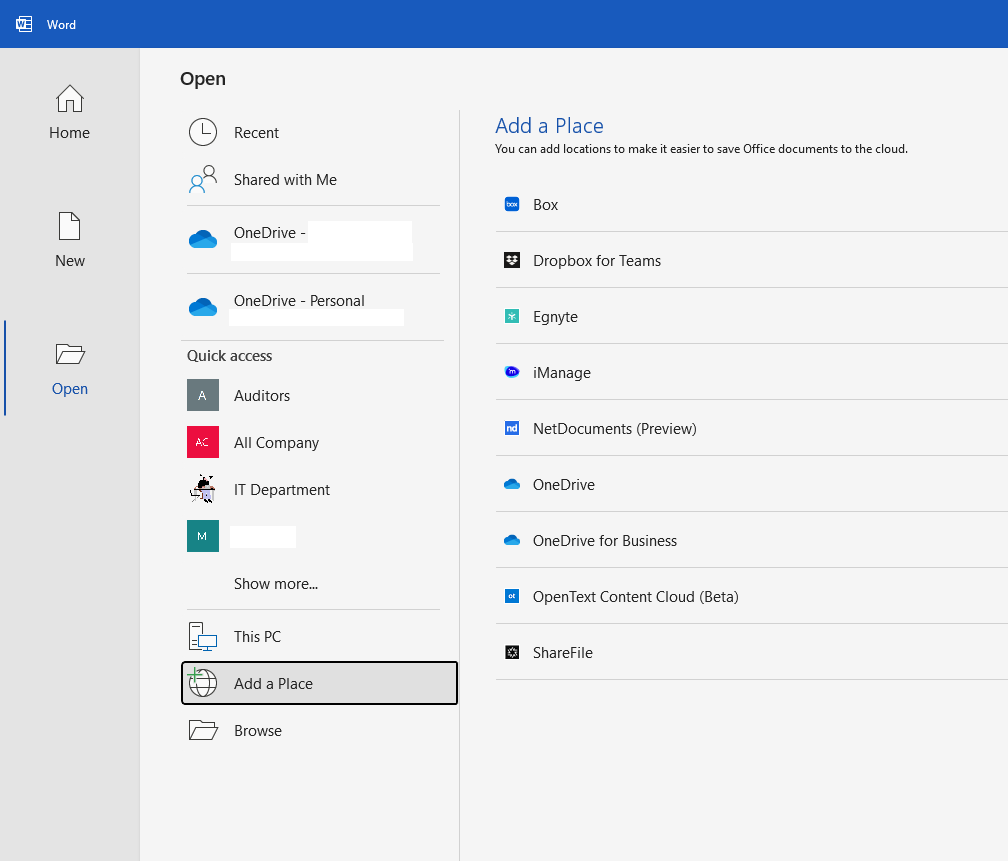The height and width of the screenshot is (861, 1008).
Task: Select the ShareFile service icon
Action: coord(512,653)
